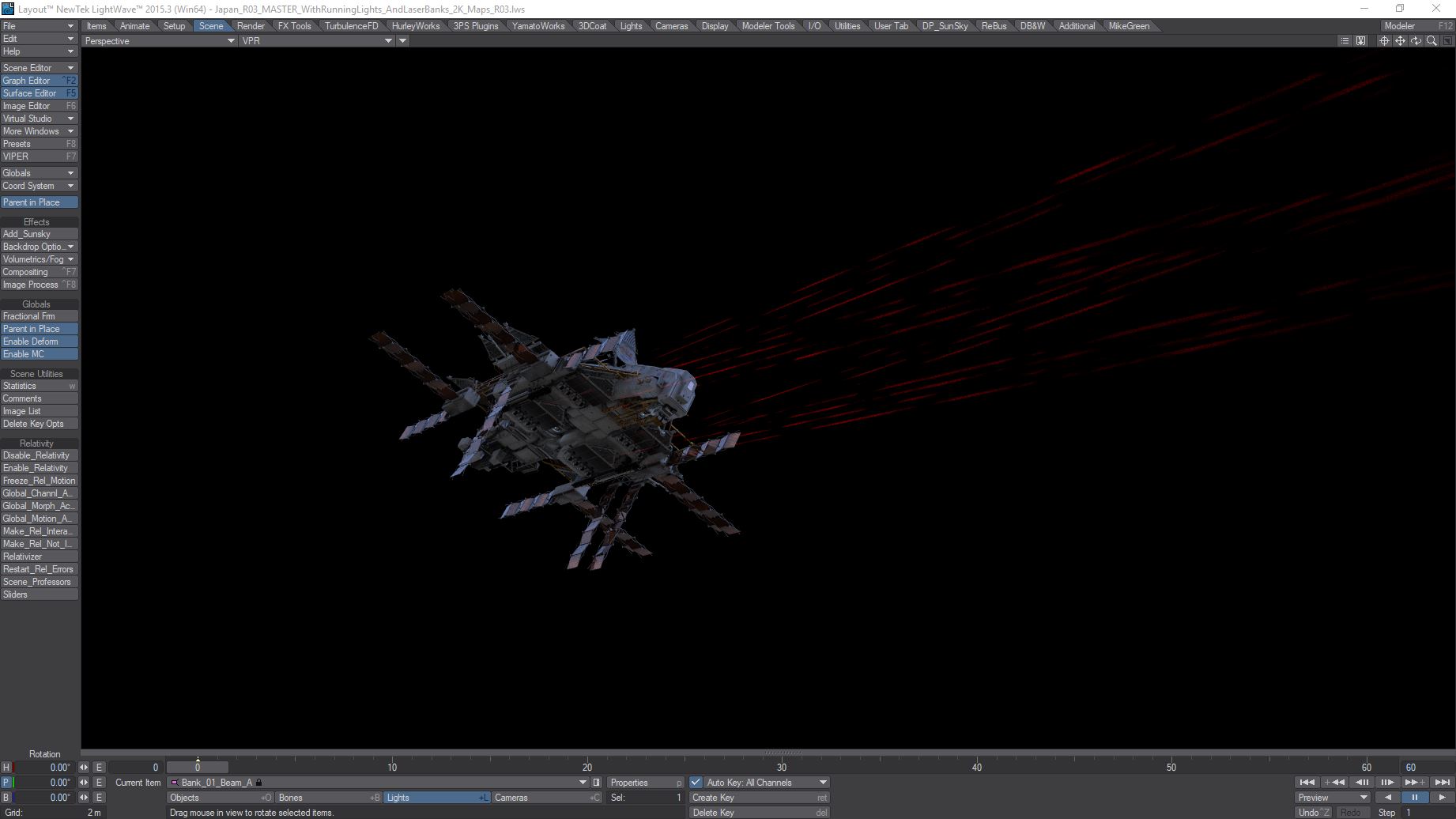The width and height of the screenshot is (1456, 819).
Task: Step to the next frame
Action: click(1387, 783)
